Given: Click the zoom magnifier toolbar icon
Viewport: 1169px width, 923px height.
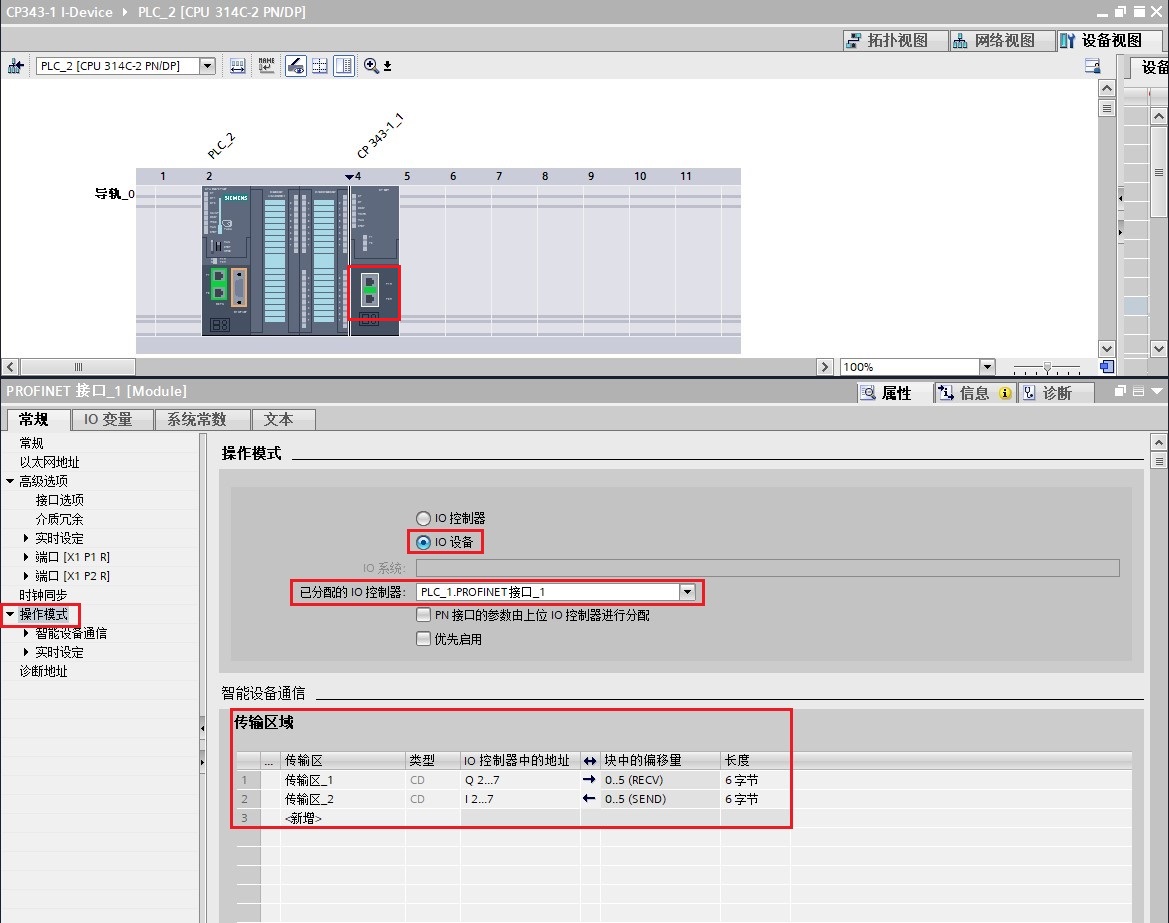Looking at the screenshot, I should point(371,66).
